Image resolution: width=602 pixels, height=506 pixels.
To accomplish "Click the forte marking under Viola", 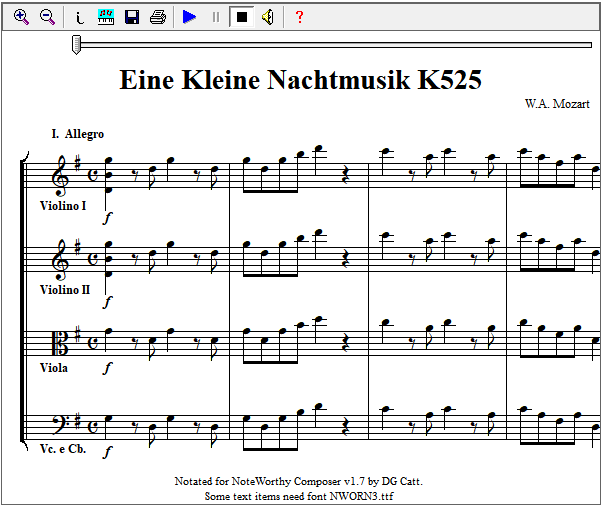I will pyautogui.click(x=108, y=367).
